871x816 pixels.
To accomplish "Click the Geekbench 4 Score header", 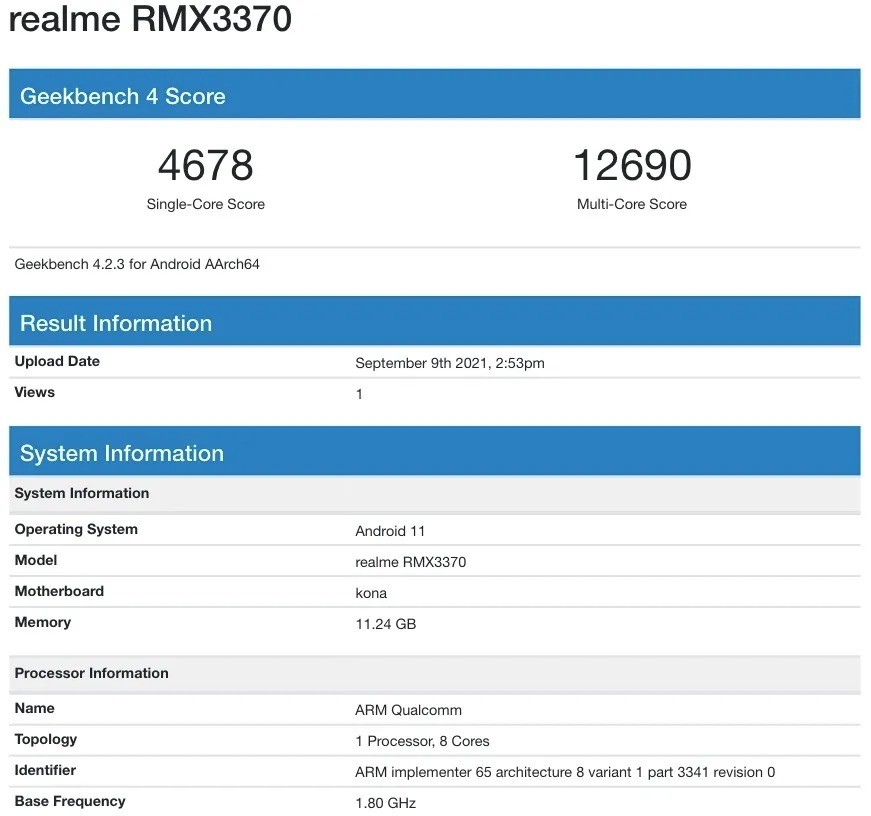I will [122, 97].
